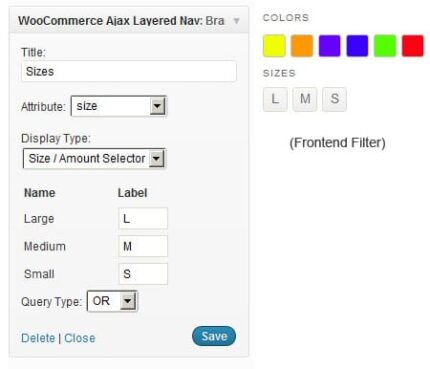Click the Large label field containing L
This screenshot has height=369, width=430.
coord(143,219)
